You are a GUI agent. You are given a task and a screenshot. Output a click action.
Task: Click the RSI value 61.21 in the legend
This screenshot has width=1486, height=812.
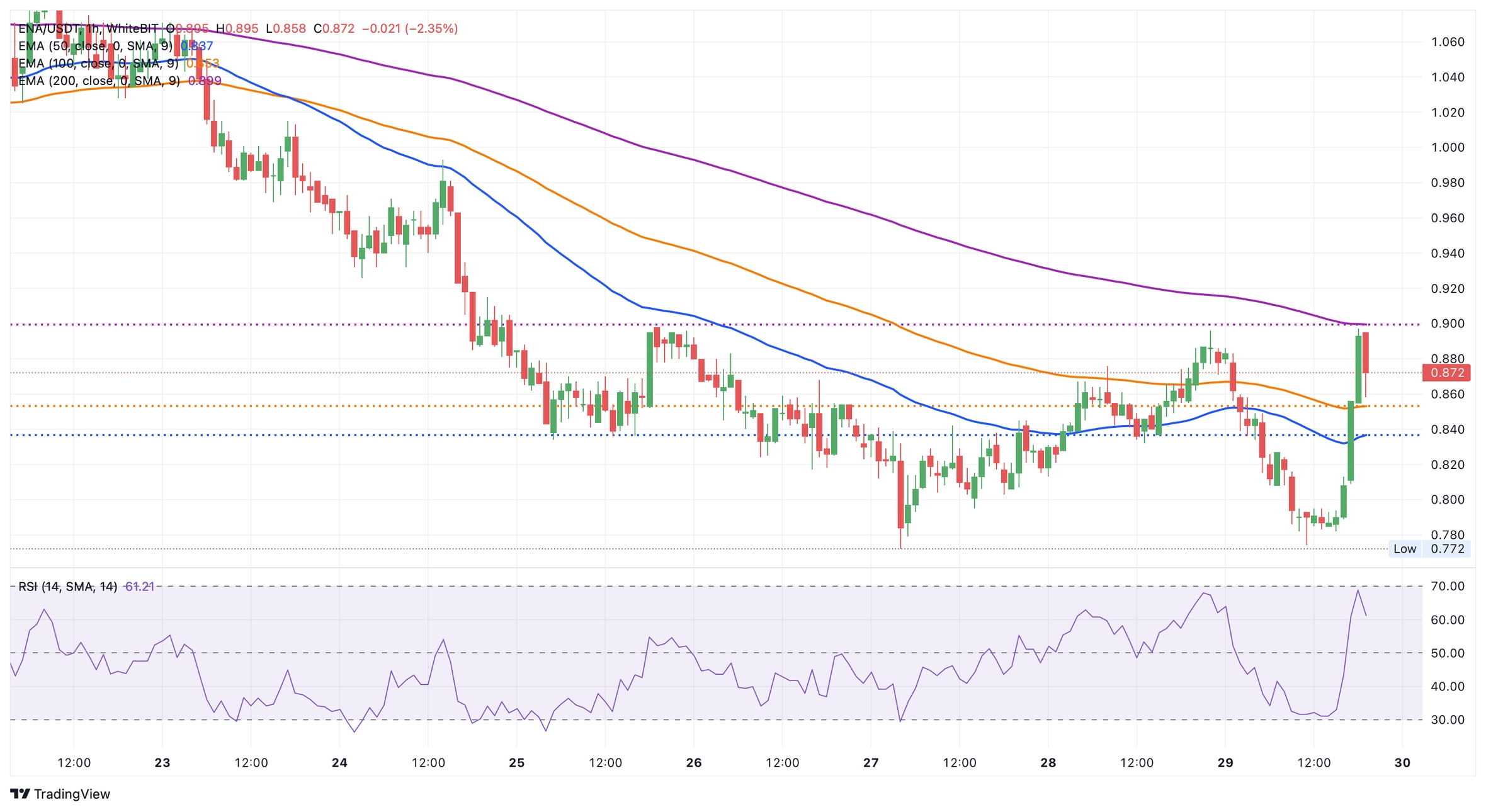click(140, 587)
